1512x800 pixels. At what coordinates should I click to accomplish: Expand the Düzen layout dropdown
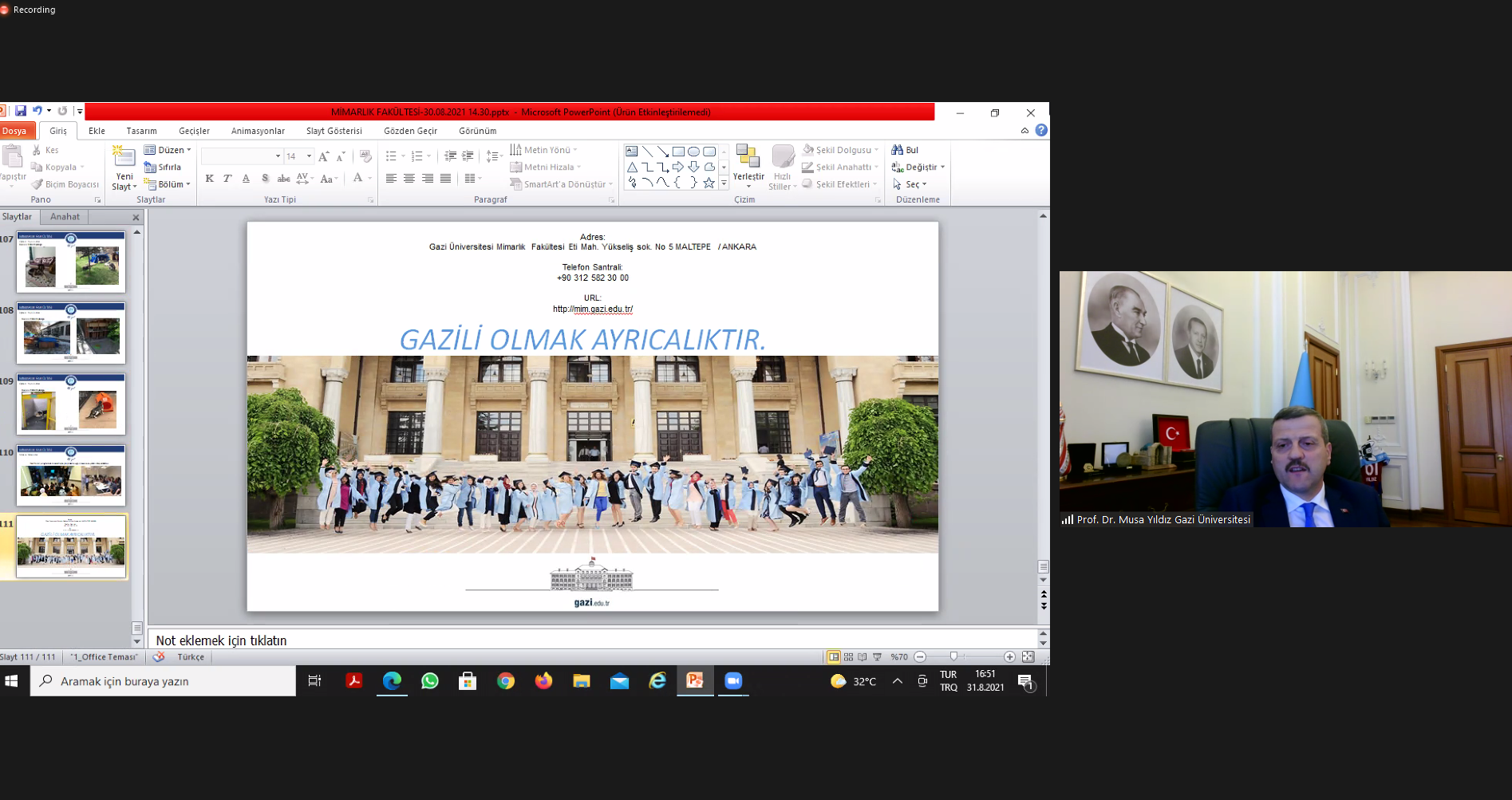point(168,150)
